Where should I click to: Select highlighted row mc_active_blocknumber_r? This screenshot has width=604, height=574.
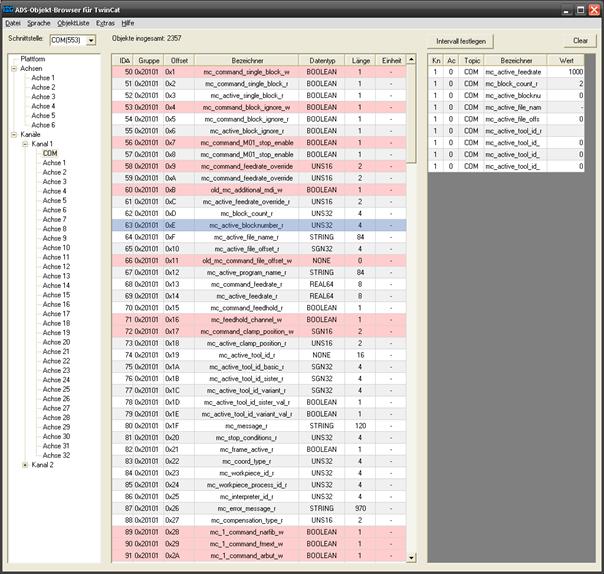(259, 225)
